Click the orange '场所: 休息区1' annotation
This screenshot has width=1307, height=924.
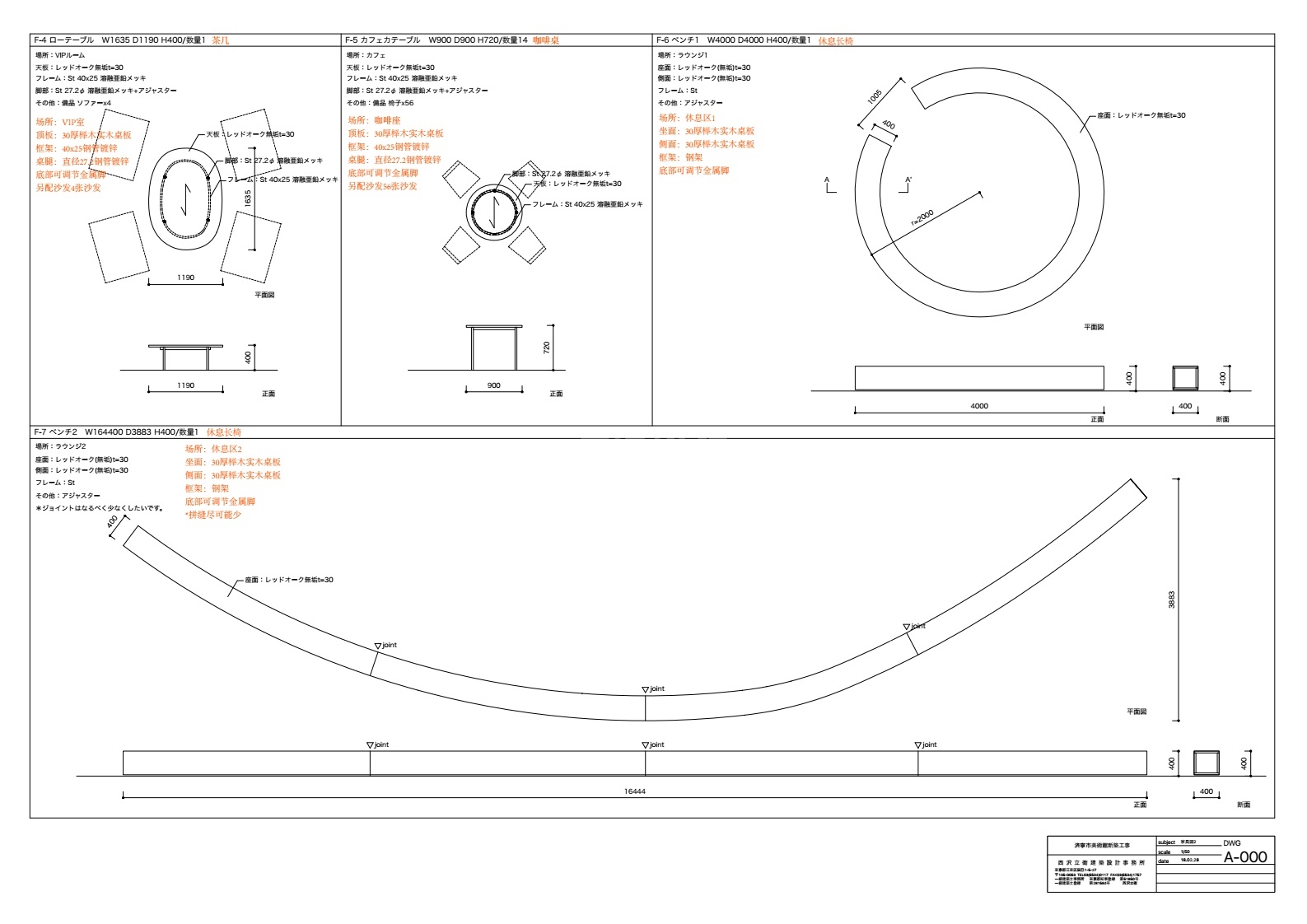pyautogui.click(x=687, y=118)
